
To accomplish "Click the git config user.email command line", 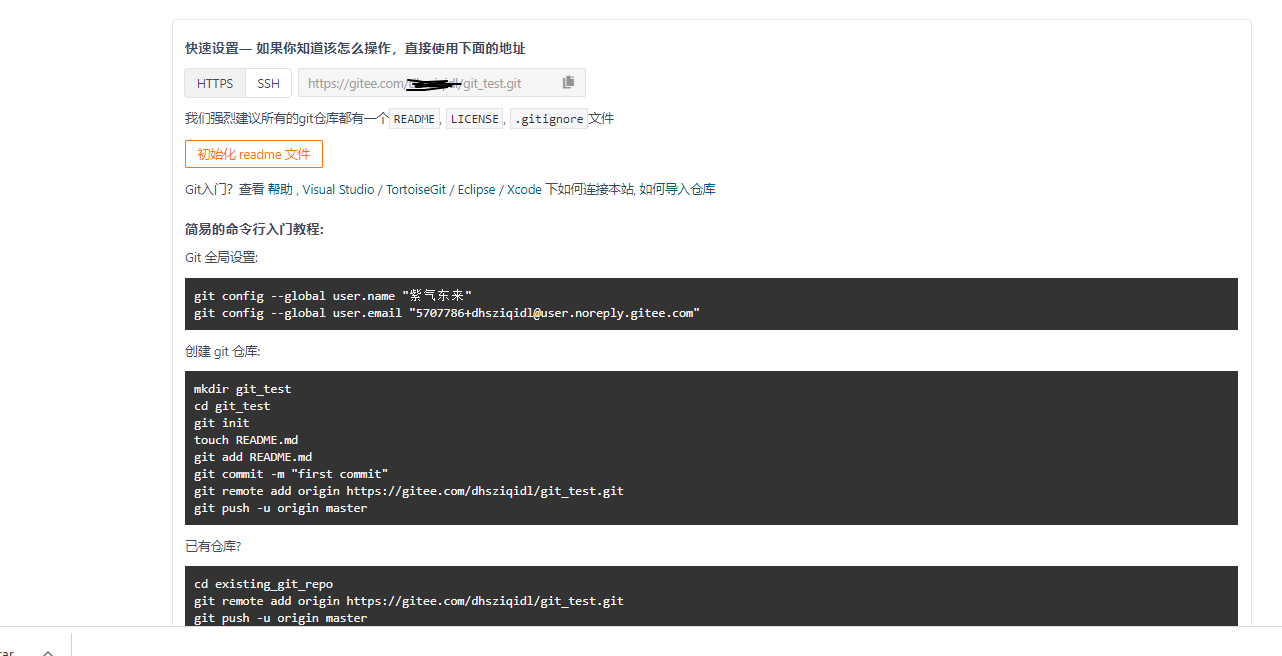I will pos(447,313).
